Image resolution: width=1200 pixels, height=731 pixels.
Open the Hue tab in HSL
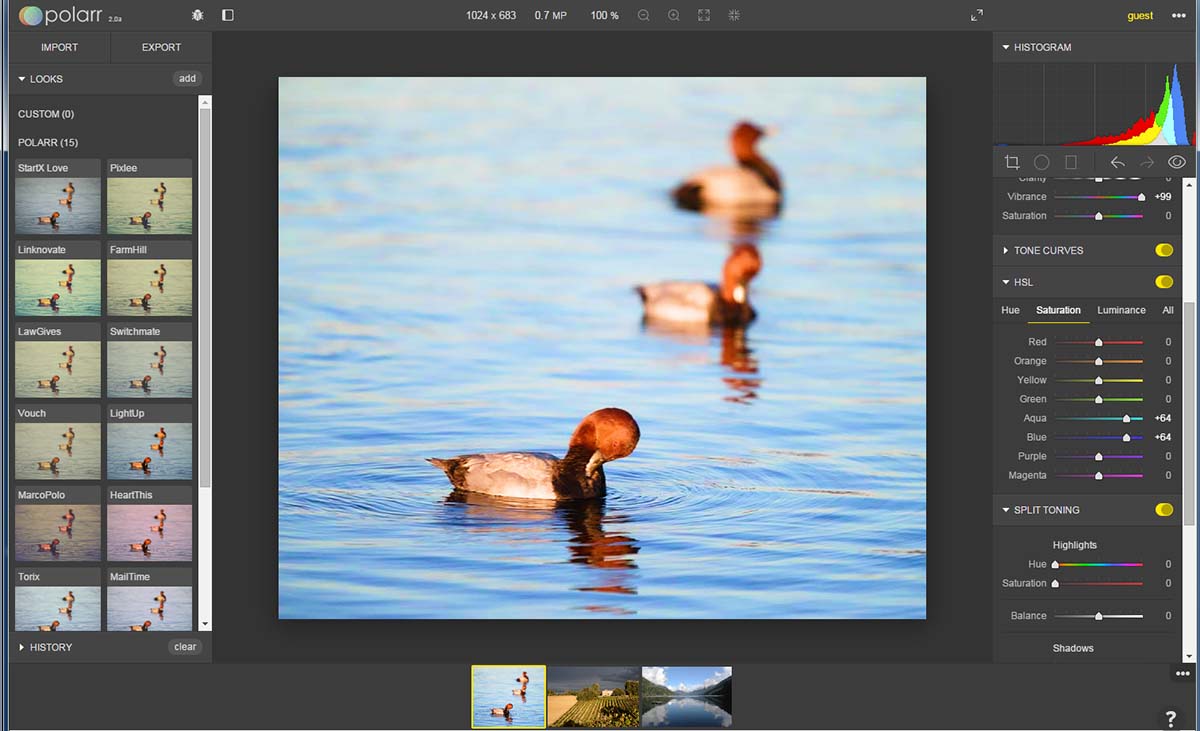tap(1010, 310)
